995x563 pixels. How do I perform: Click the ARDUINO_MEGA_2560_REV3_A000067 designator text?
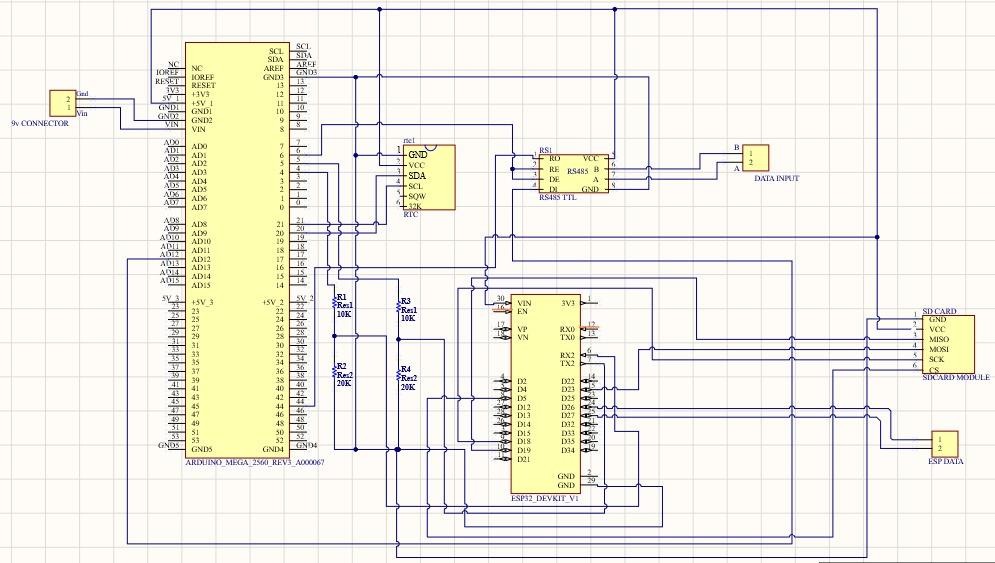pyautogui.click(x=254, y=463)
